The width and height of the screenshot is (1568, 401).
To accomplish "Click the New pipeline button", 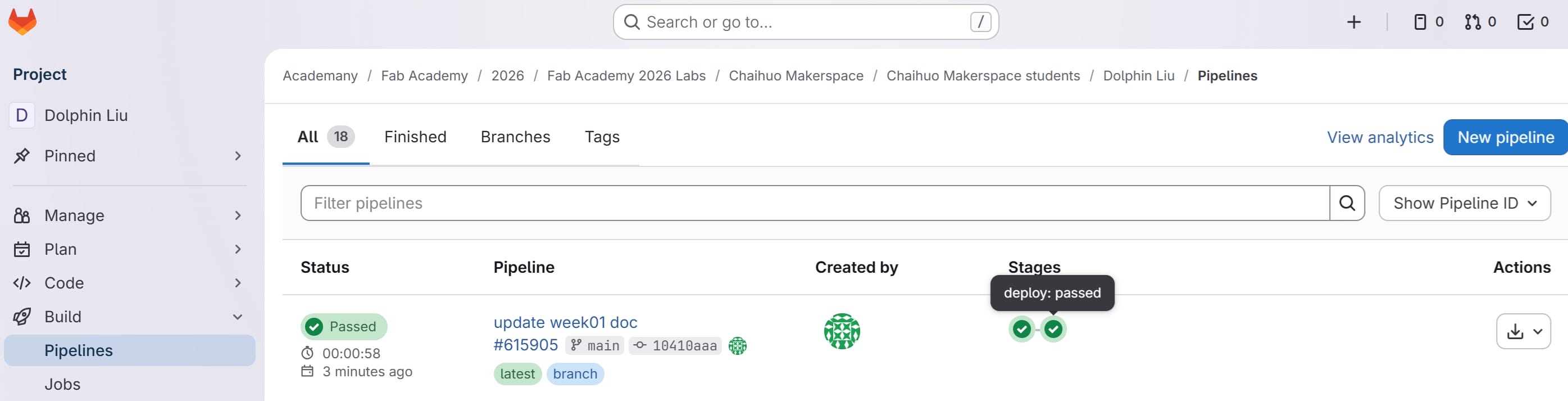I will pos(1505,138).
